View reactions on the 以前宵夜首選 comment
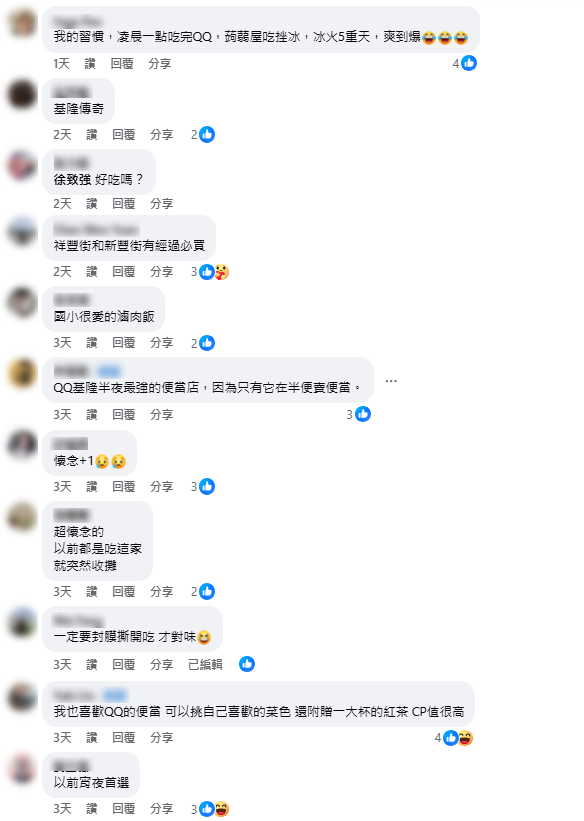The width and height of the screenshot is (584, 821). point(210,809)
